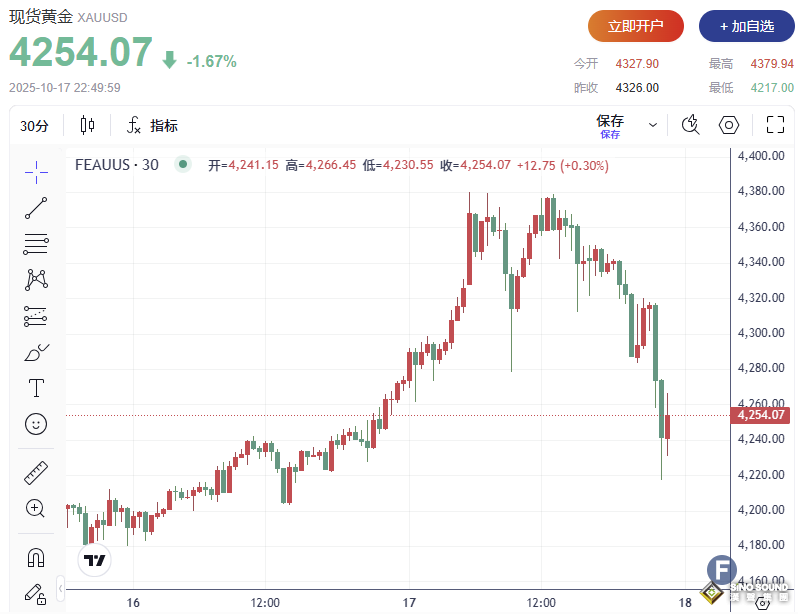Open the 指标 indicators menu

(x=152, y=125)
